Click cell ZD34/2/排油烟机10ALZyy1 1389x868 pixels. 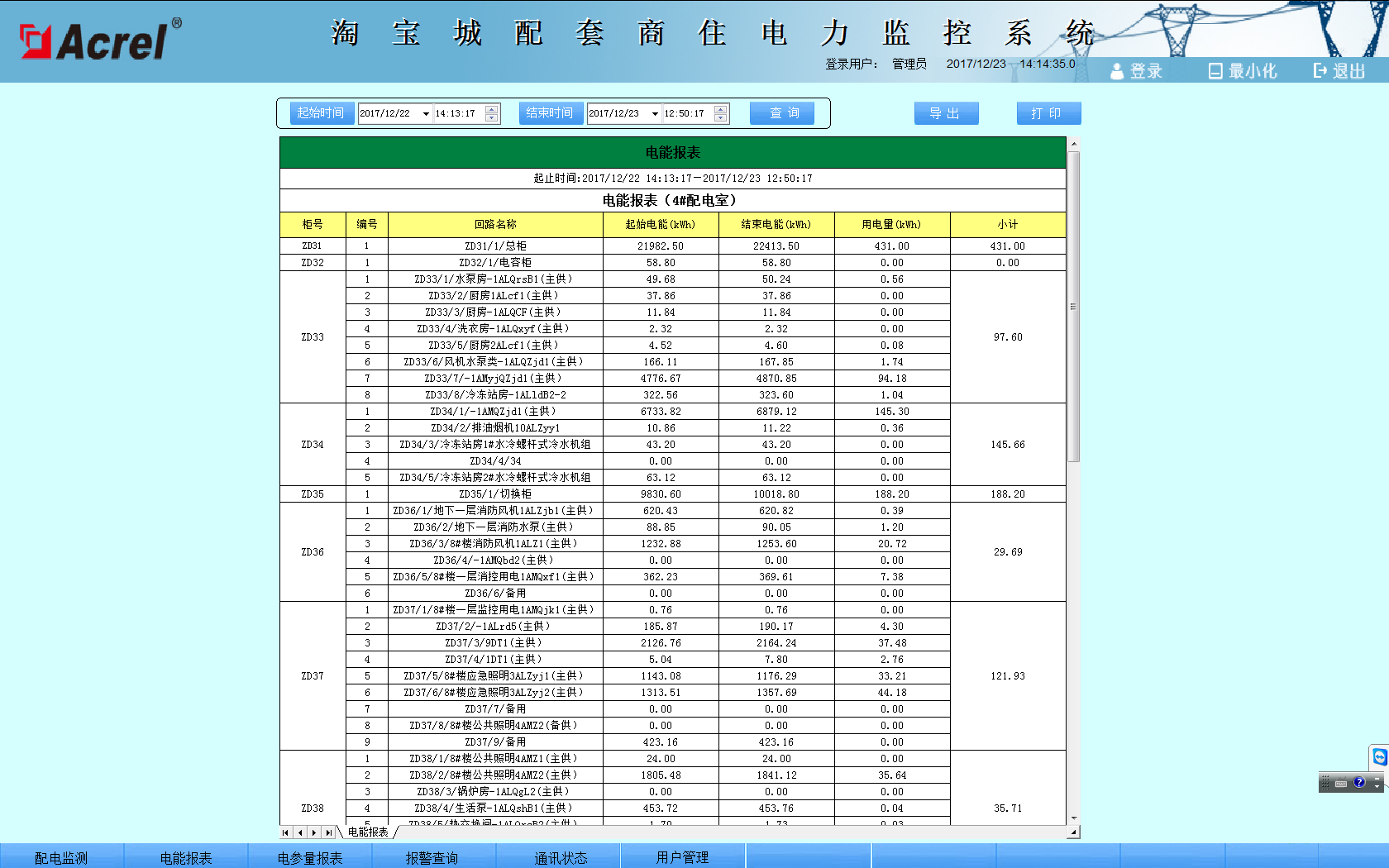[495, 428]
